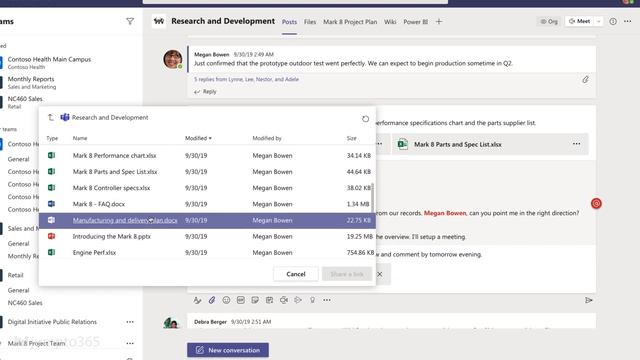
Task: Click the Schedule meeting icon in compose bar
Action: (x=269, y=300)
